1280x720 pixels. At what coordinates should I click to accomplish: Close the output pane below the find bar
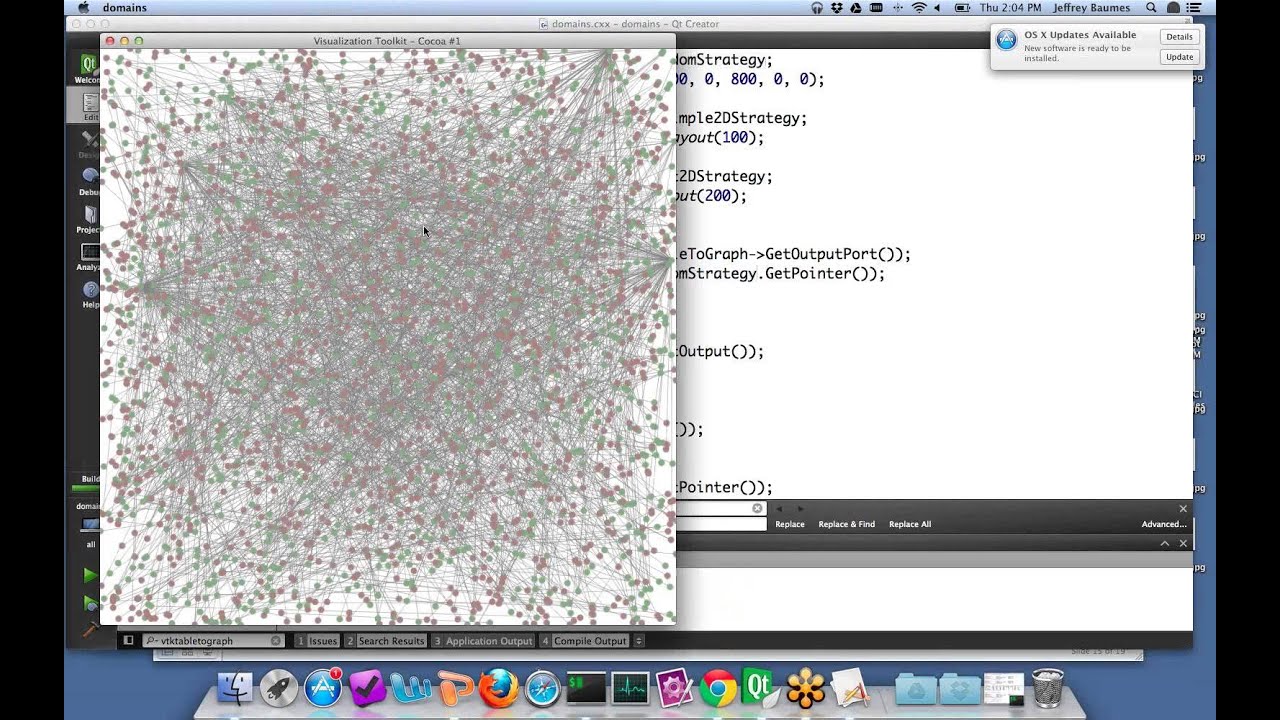tap(1183, 543)
